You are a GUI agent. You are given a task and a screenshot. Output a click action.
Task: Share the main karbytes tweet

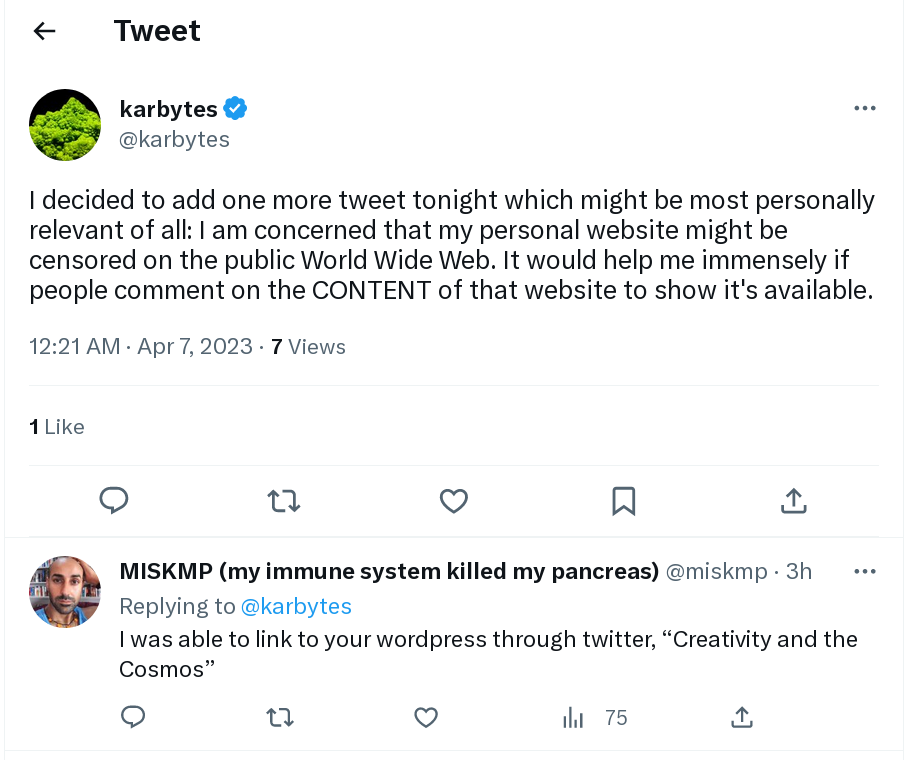(x=793, y=501)
